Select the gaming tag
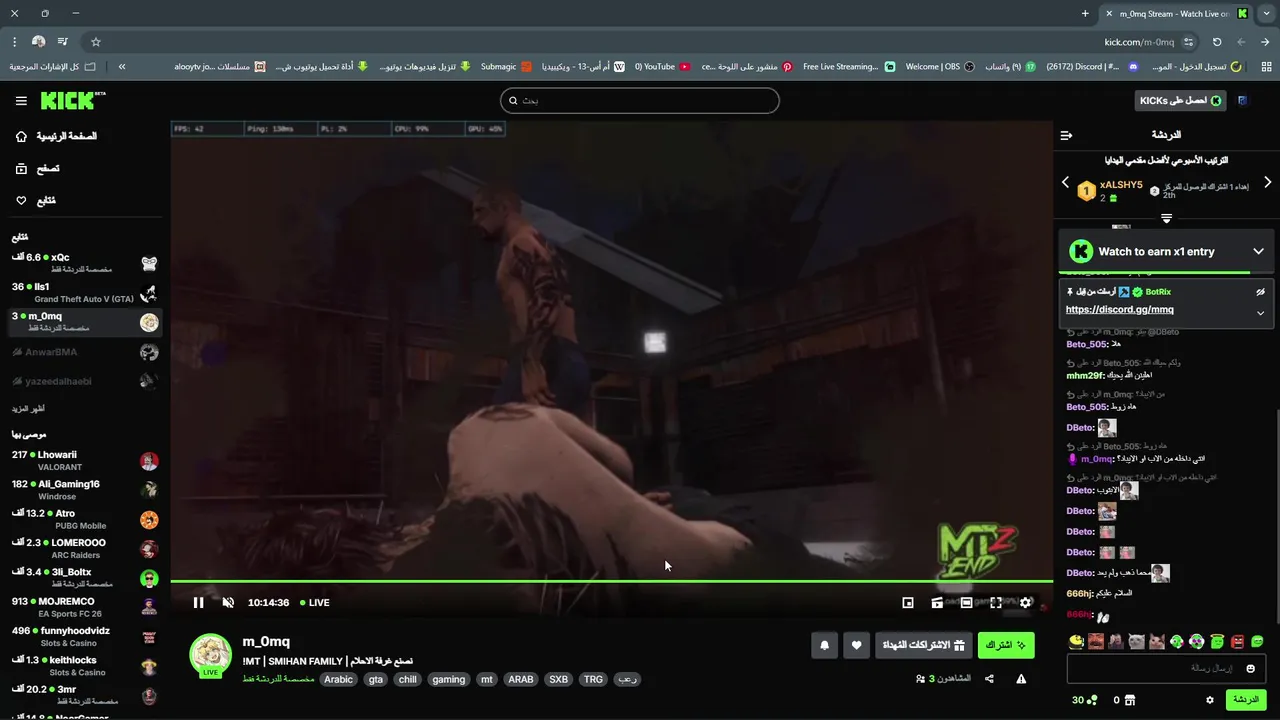The width and height of the screenshot is (1280, 720). click(448, 679)
